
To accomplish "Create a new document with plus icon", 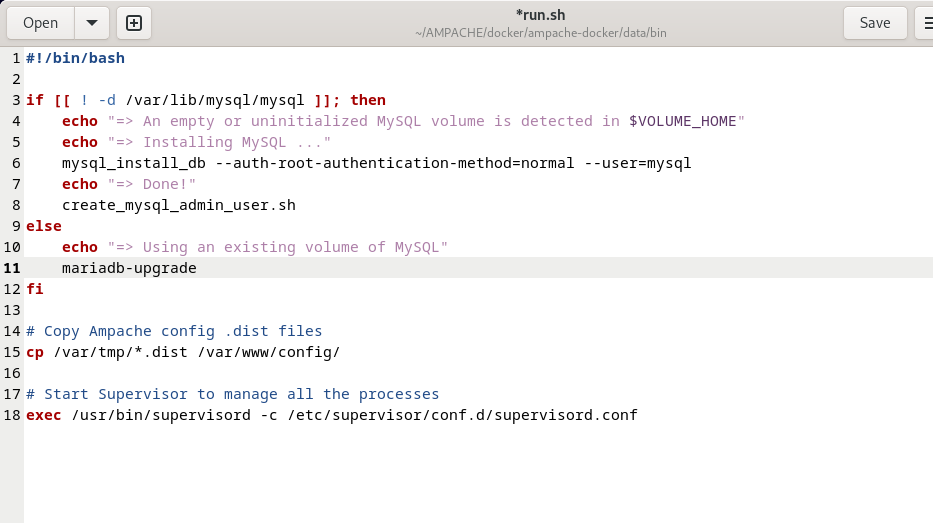I will coord(134,23).
